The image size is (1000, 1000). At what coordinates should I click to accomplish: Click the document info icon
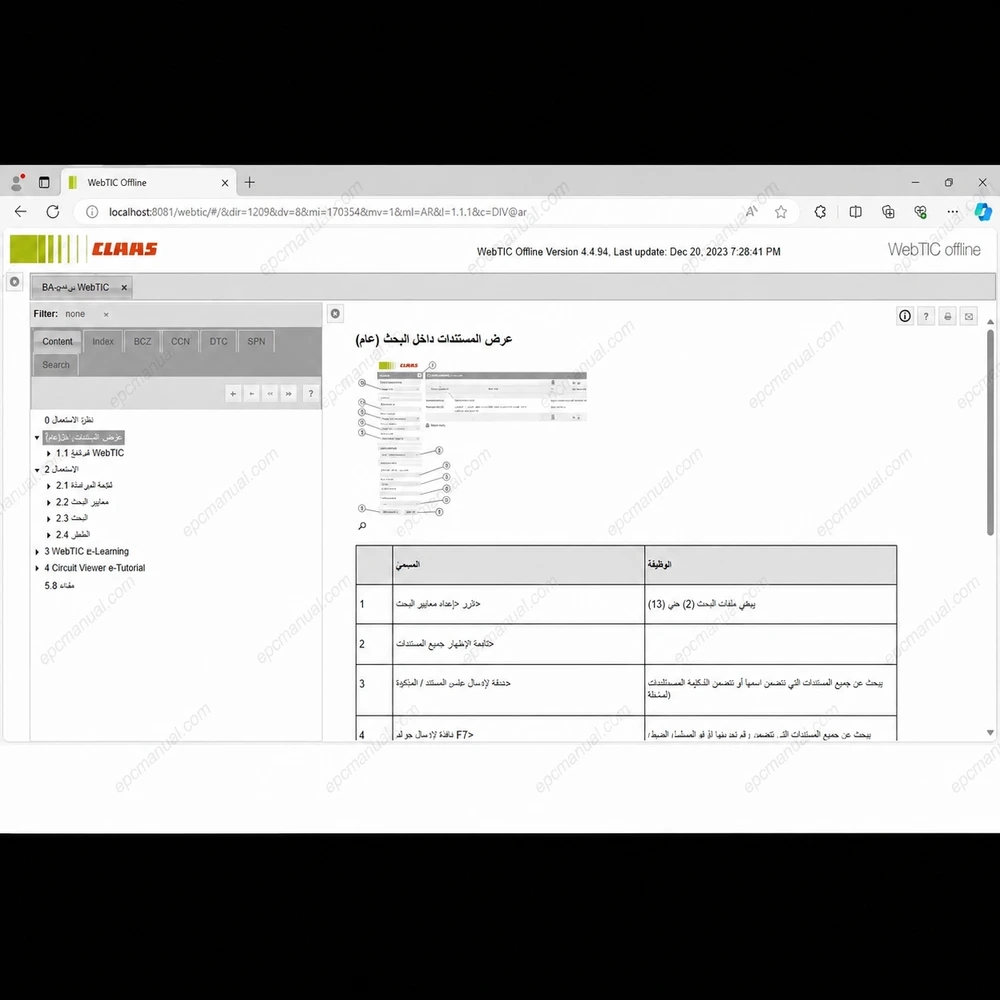coord(904,316)
